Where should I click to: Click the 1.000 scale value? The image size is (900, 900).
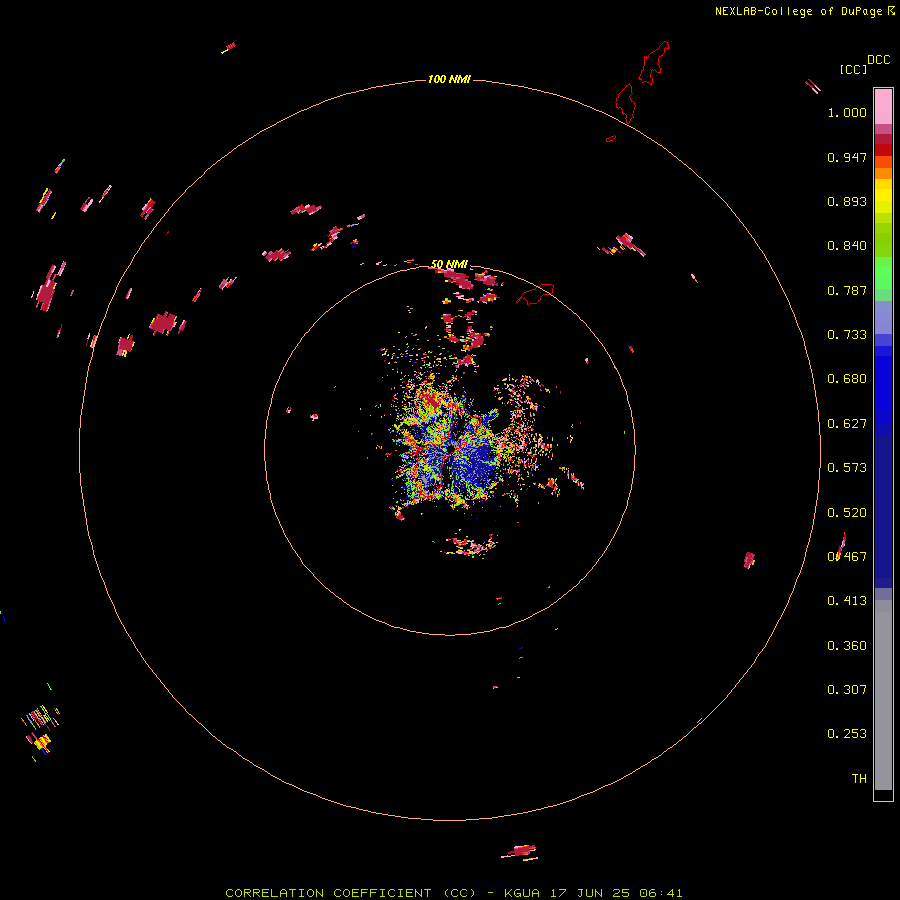(847, 112)
